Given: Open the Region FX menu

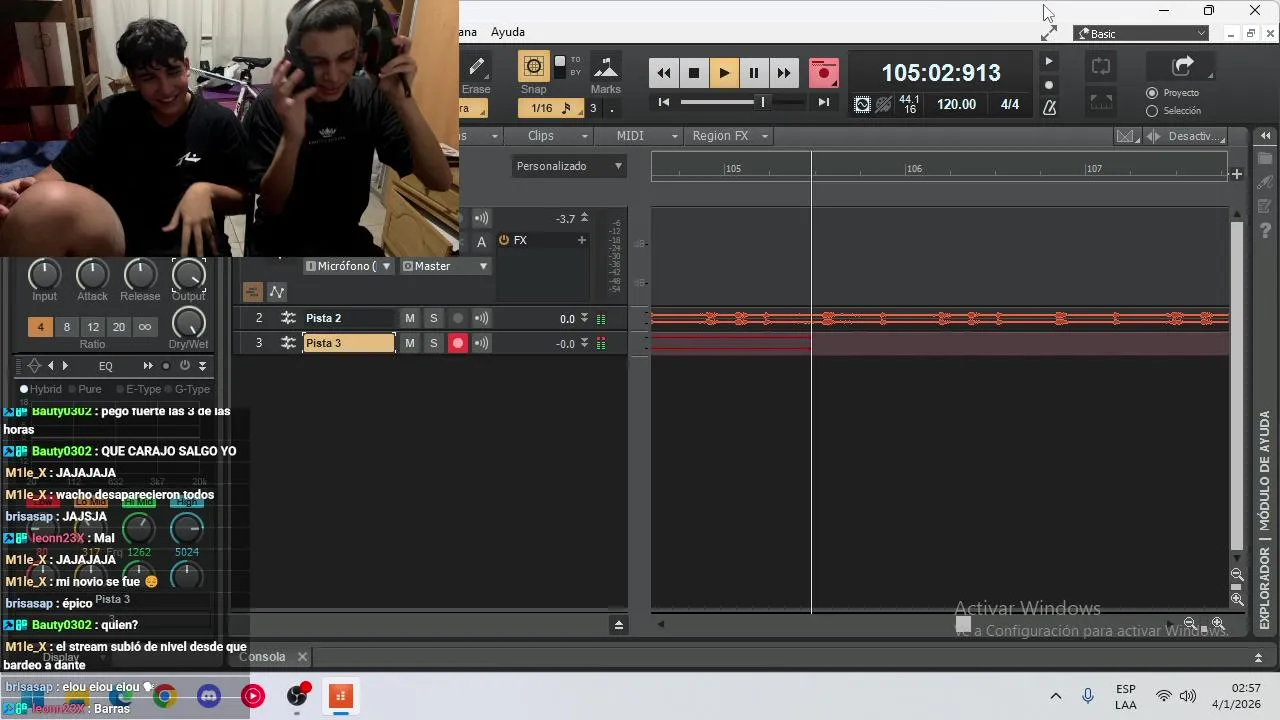Looking at the screenshot, I should 728,136.
